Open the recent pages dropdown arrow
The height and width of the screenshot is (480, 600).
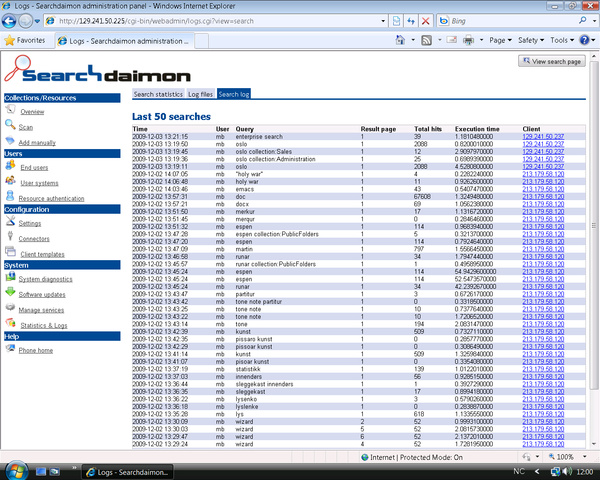pos(37,21)
